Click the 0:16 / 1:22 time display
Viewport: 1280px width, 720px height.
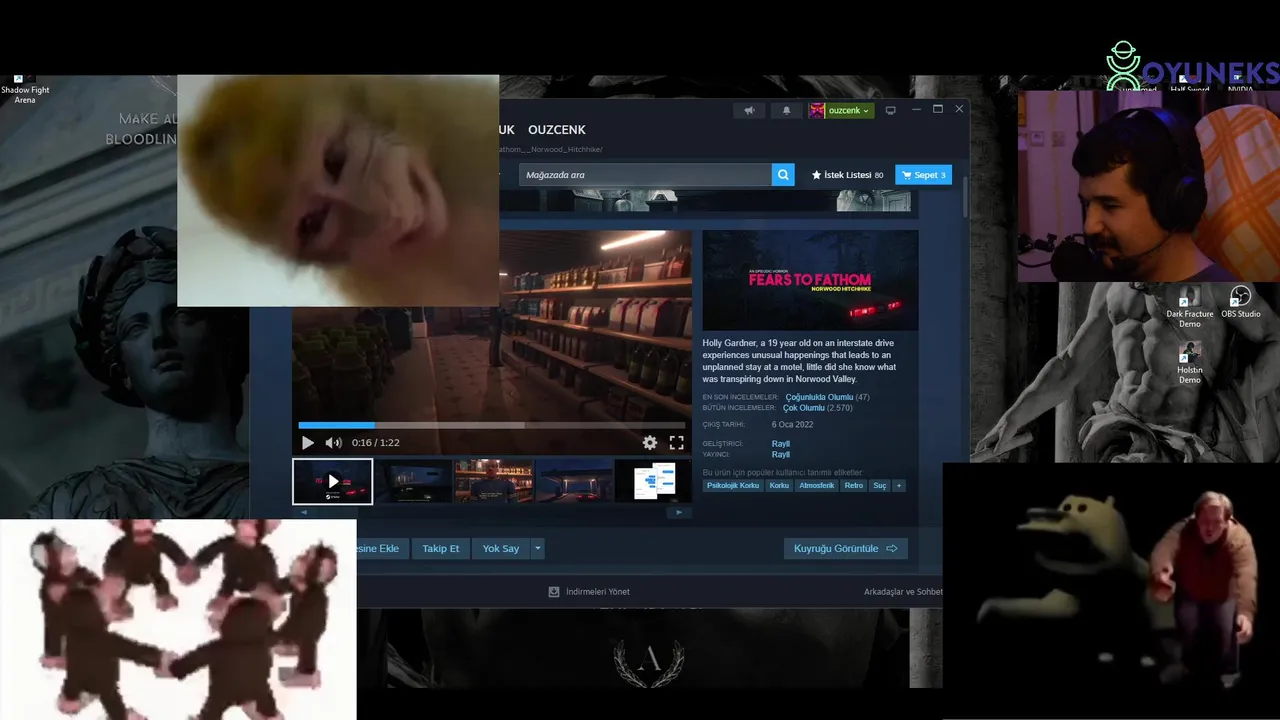pyautogui.click(x=376, y=443)
